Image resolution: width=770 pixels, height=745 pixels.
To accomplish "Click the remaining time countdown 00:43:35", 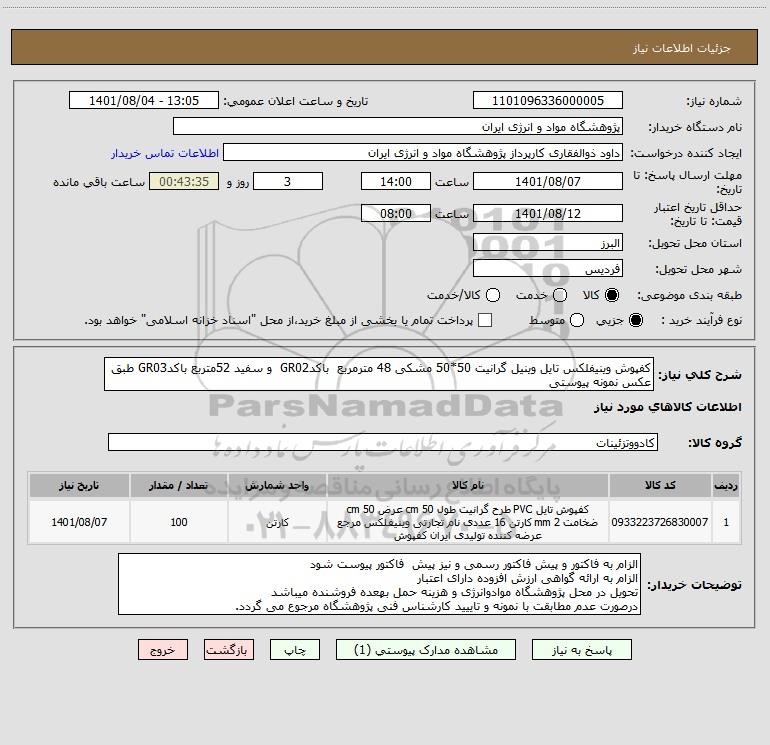I will click(x=184, y=181).
